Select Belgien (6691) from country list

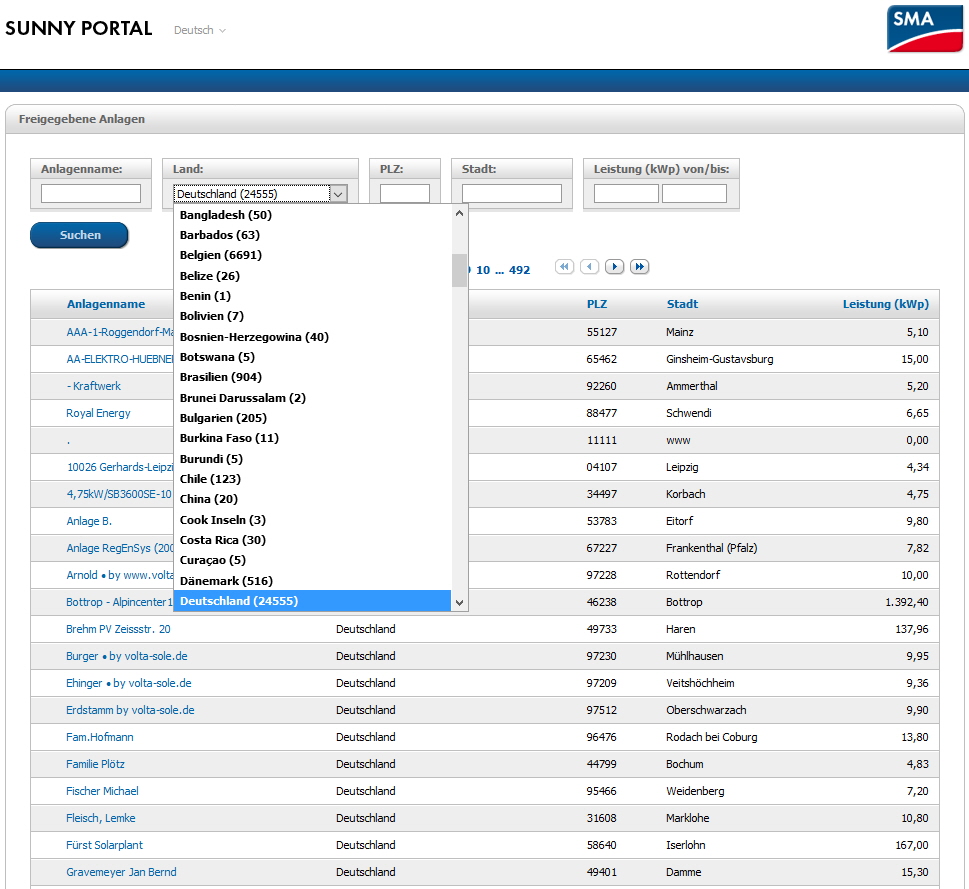(221, 255)
